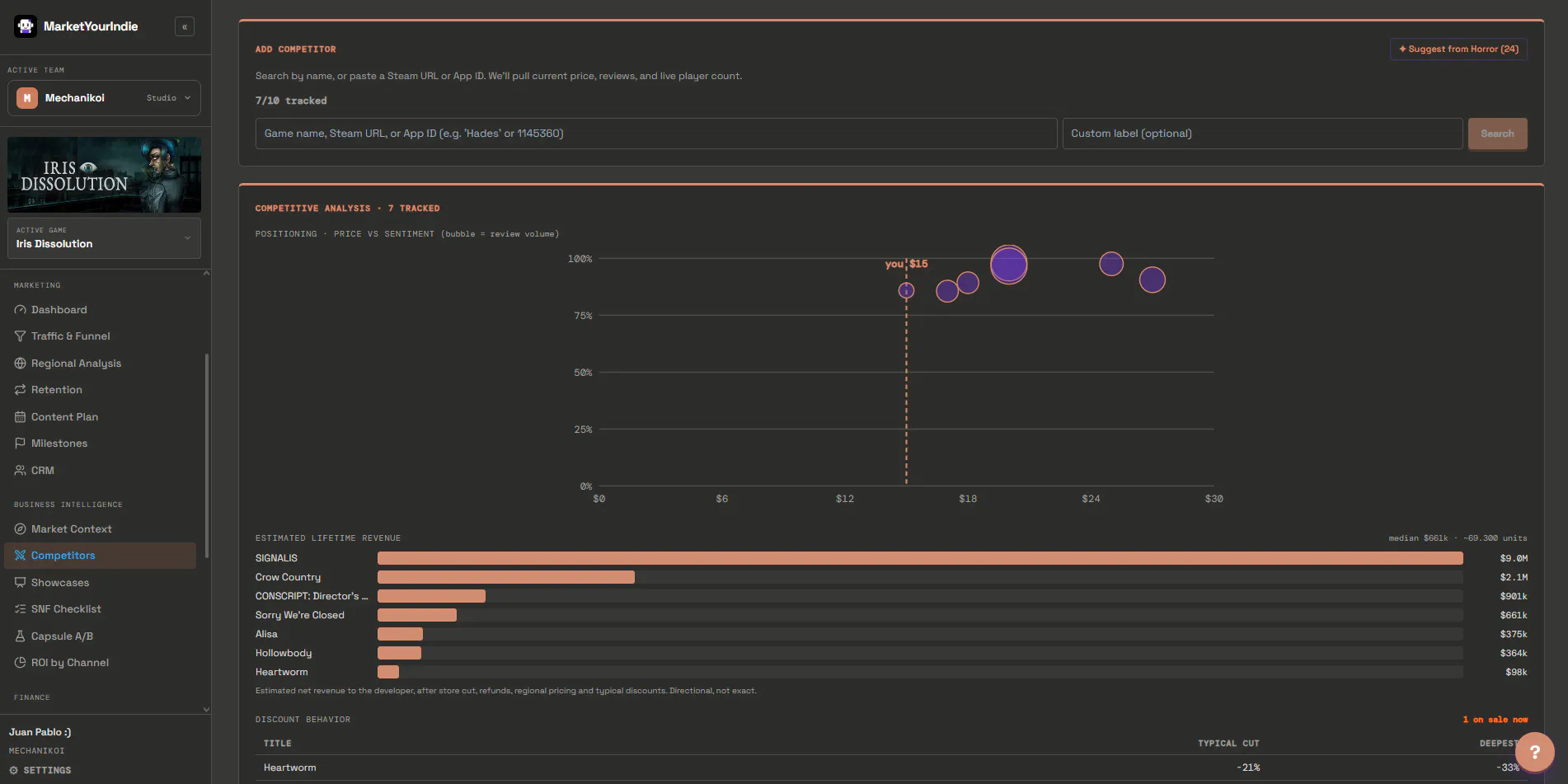Viewport: 1568px width, 784px height.
Task: Focus the Custom label (optional) field
Action: 1262,134
